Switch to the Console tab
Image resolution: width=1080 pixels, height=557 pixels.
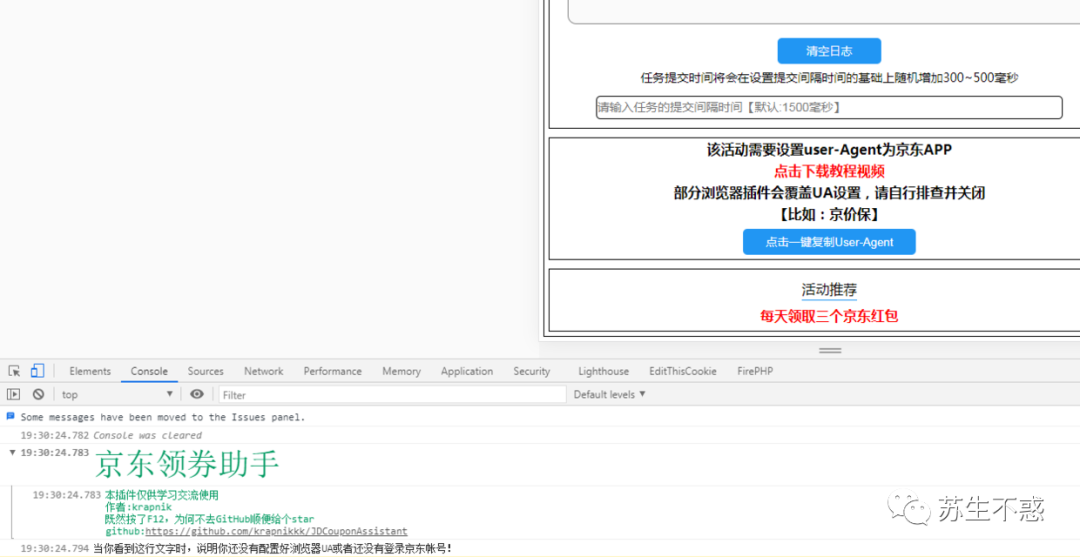pyautogui.click(x=149, y=371)
